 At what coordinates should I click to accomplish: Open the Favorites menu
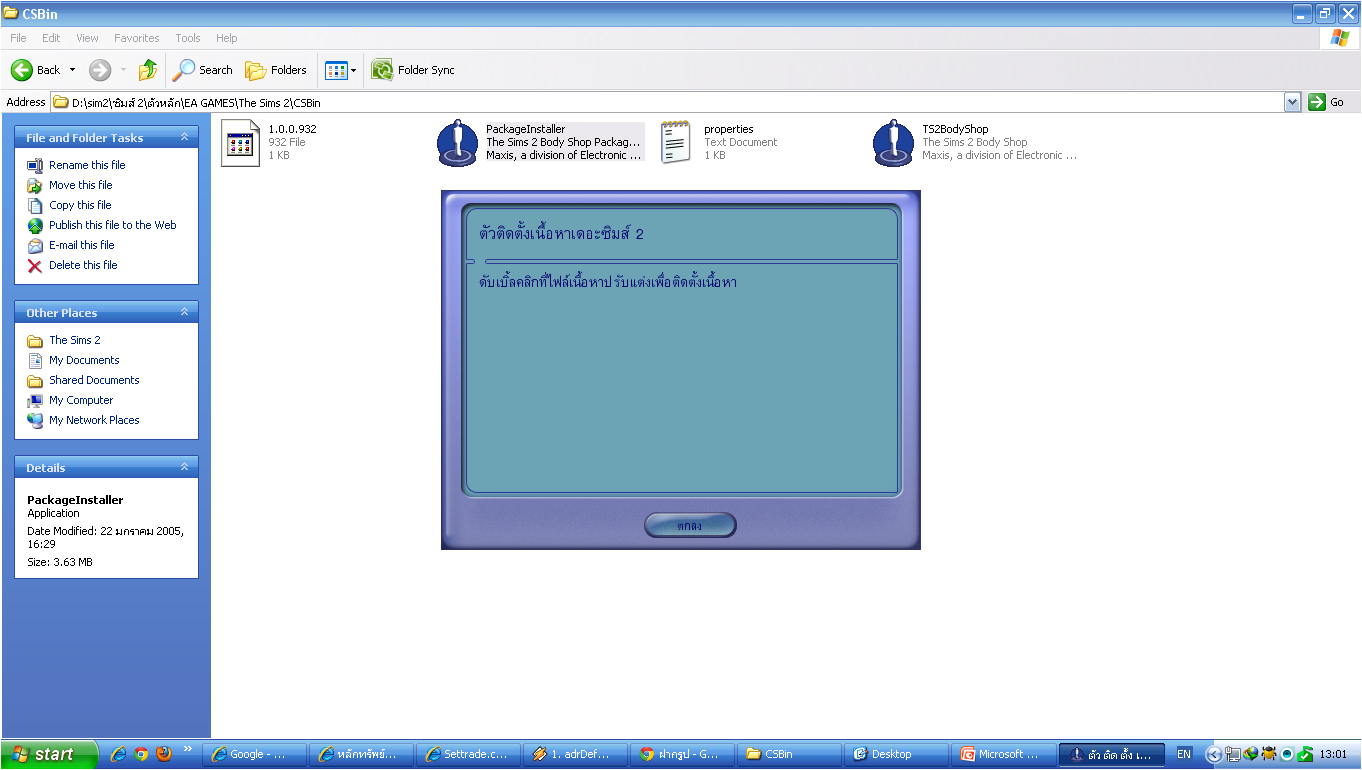137,38
